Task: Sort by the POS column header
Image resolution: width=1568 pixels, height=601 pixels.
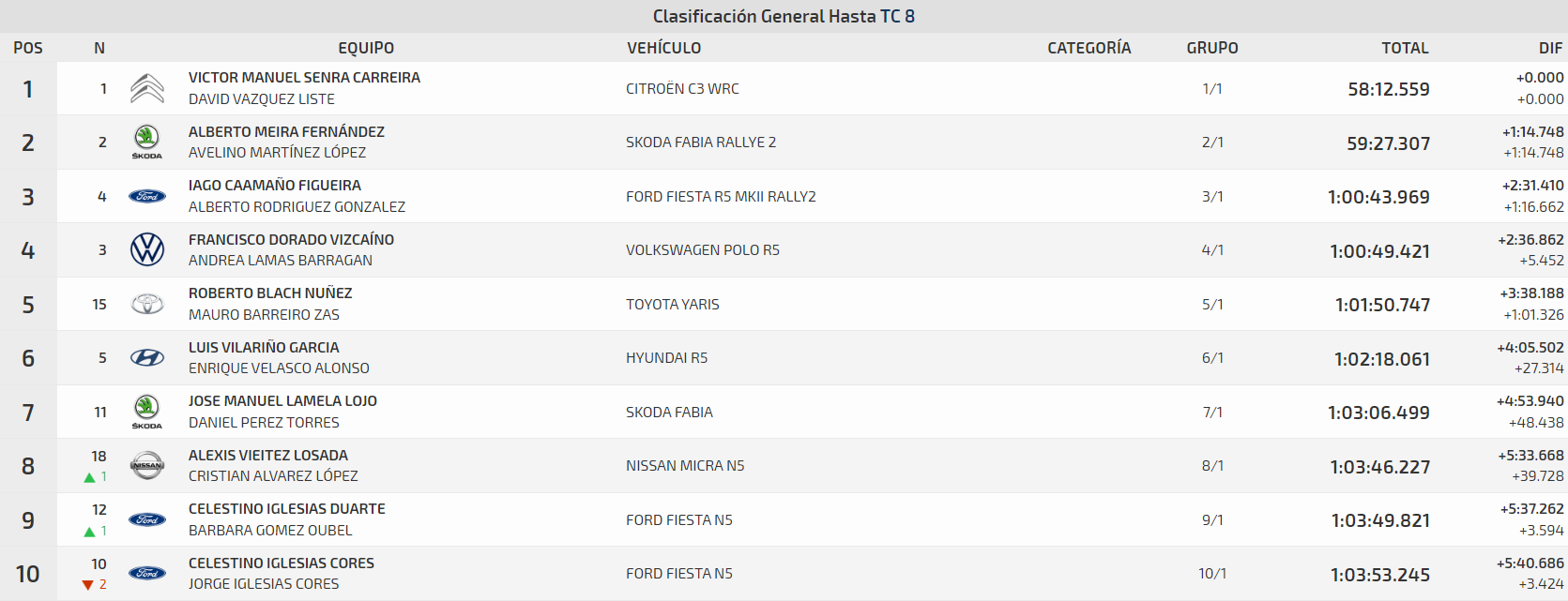Action: (x=28, y=48)
